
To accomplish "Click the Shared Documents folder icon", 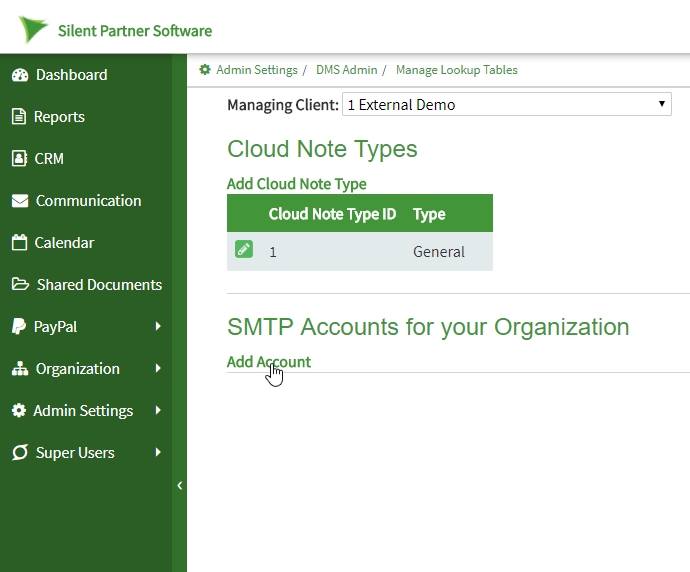I will click(x=20, y=285).
